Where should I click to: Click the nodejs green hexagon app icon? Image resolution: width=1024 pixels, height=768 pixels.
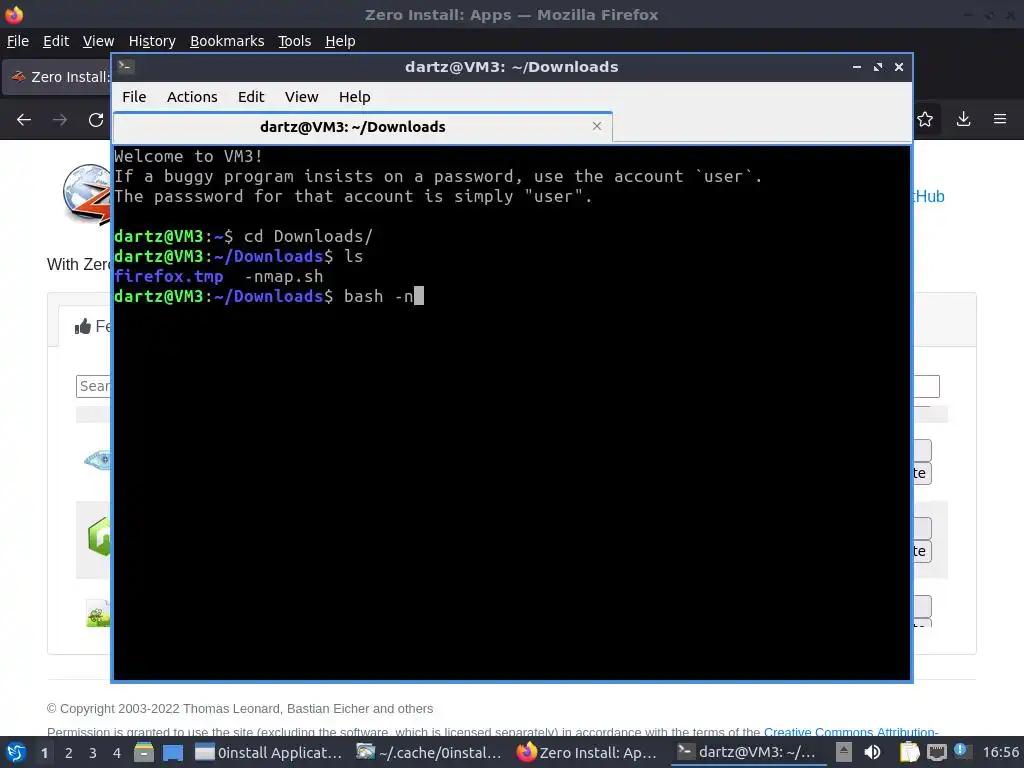pos(99,536)
